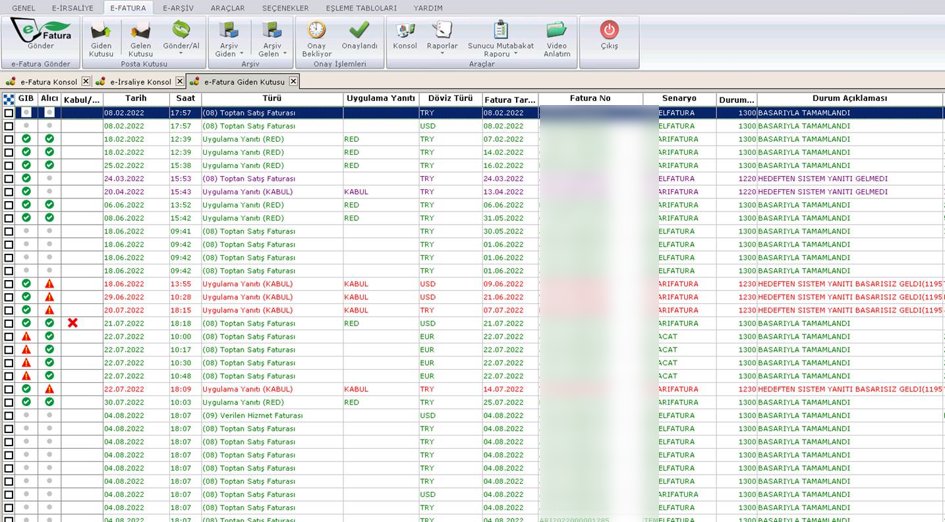Click GIB green check in 24.03.2022 row
The width and height of the screenshot is (945, 522).
click(x=26, y=178)
